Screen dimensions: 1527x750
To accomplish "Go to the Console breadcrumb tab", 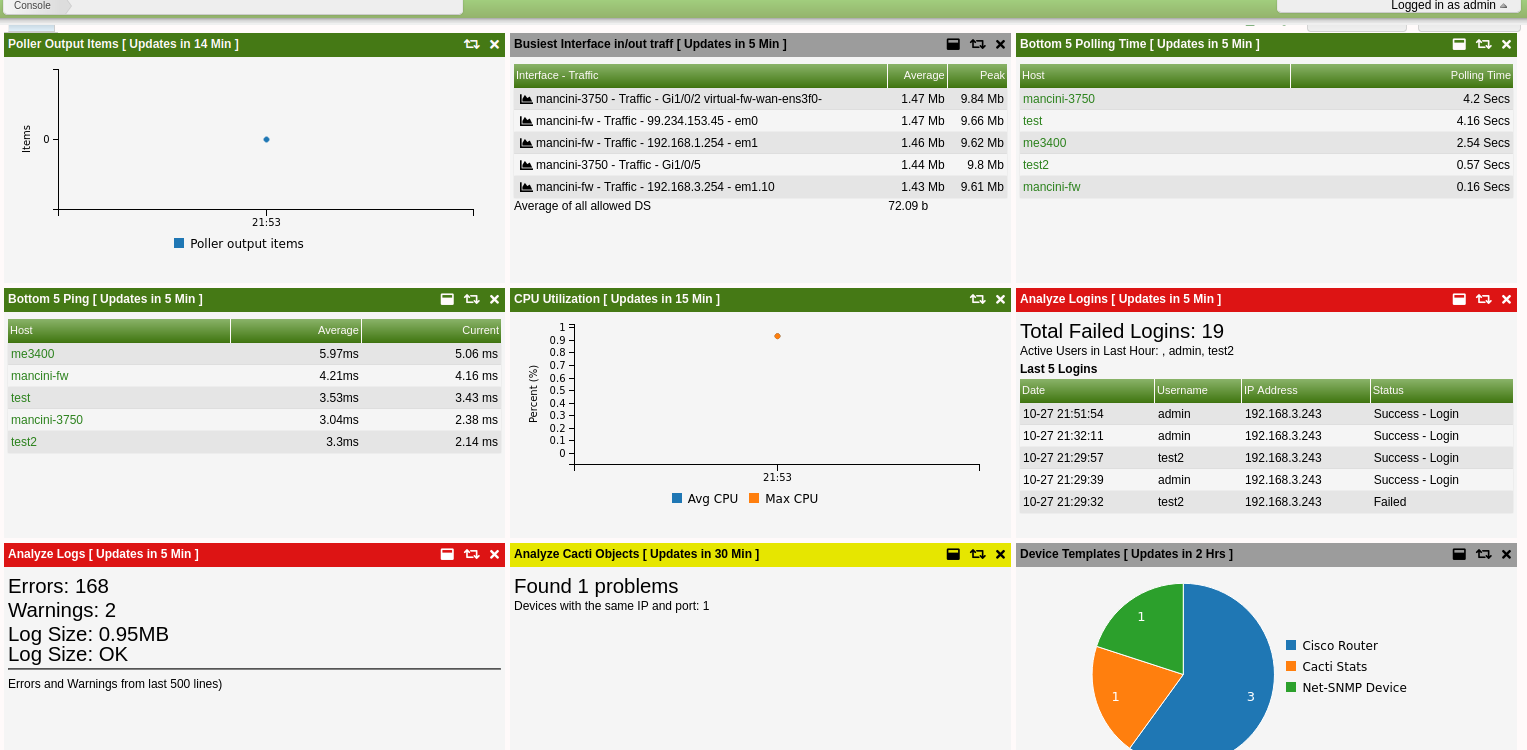I will [x=32, y=6].
